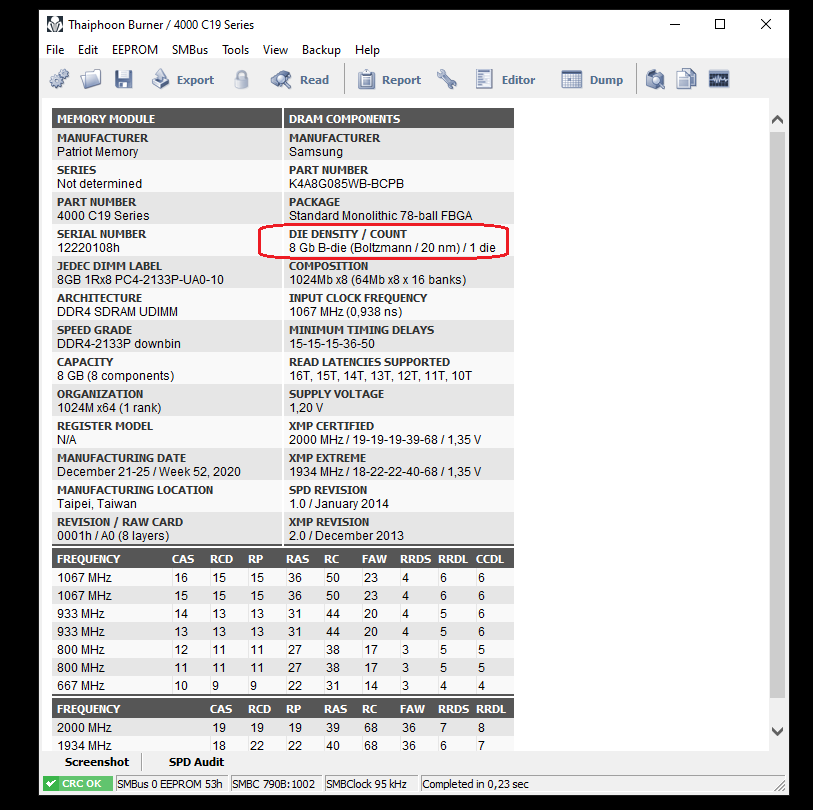Click XMP revision '2.0 / December 2013'
Screen dimensions: 813x810
point(346,536)
